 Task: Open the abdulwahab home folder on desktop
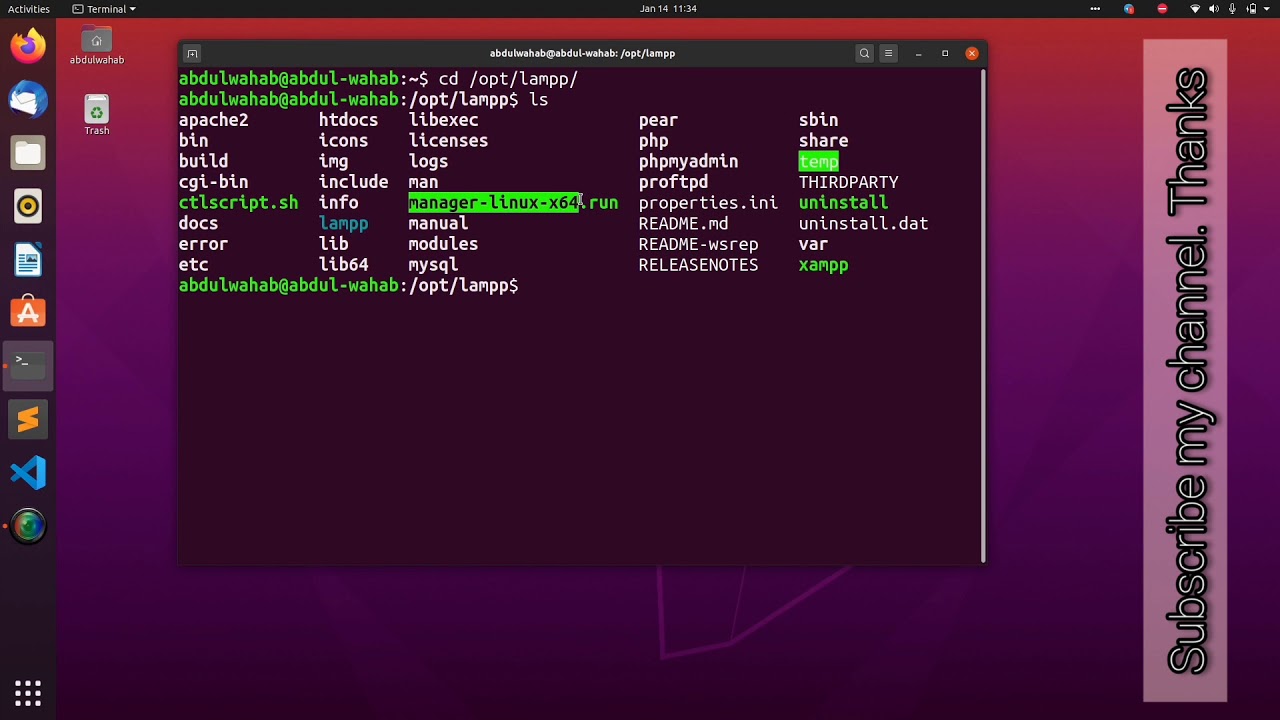tap(97, 46)
